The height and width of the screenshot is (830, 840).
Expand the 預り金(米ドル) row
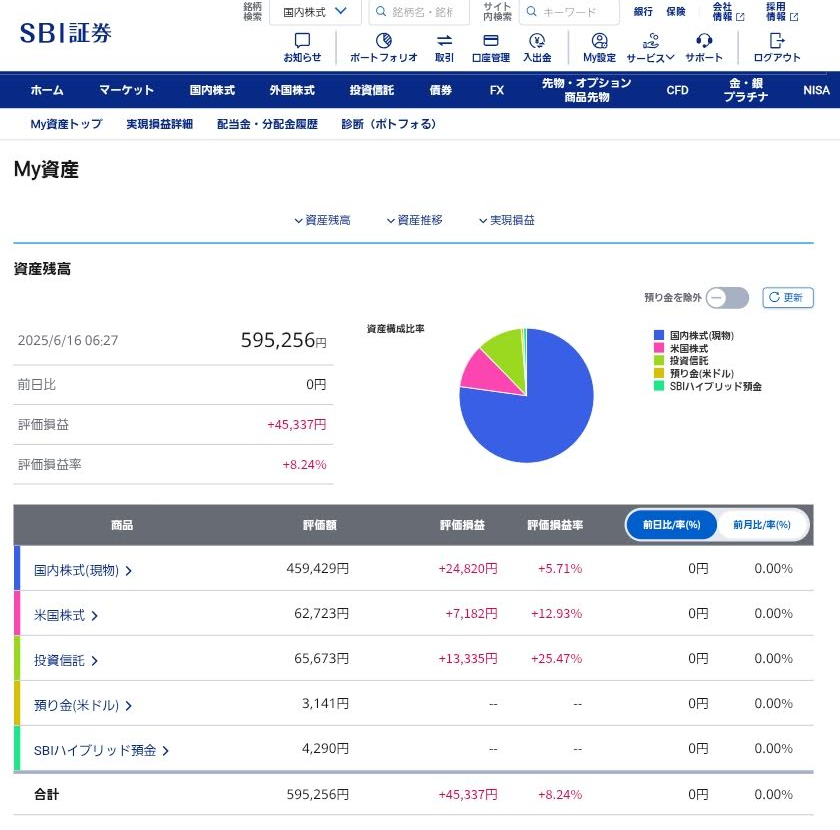click(x=82, y=705)
